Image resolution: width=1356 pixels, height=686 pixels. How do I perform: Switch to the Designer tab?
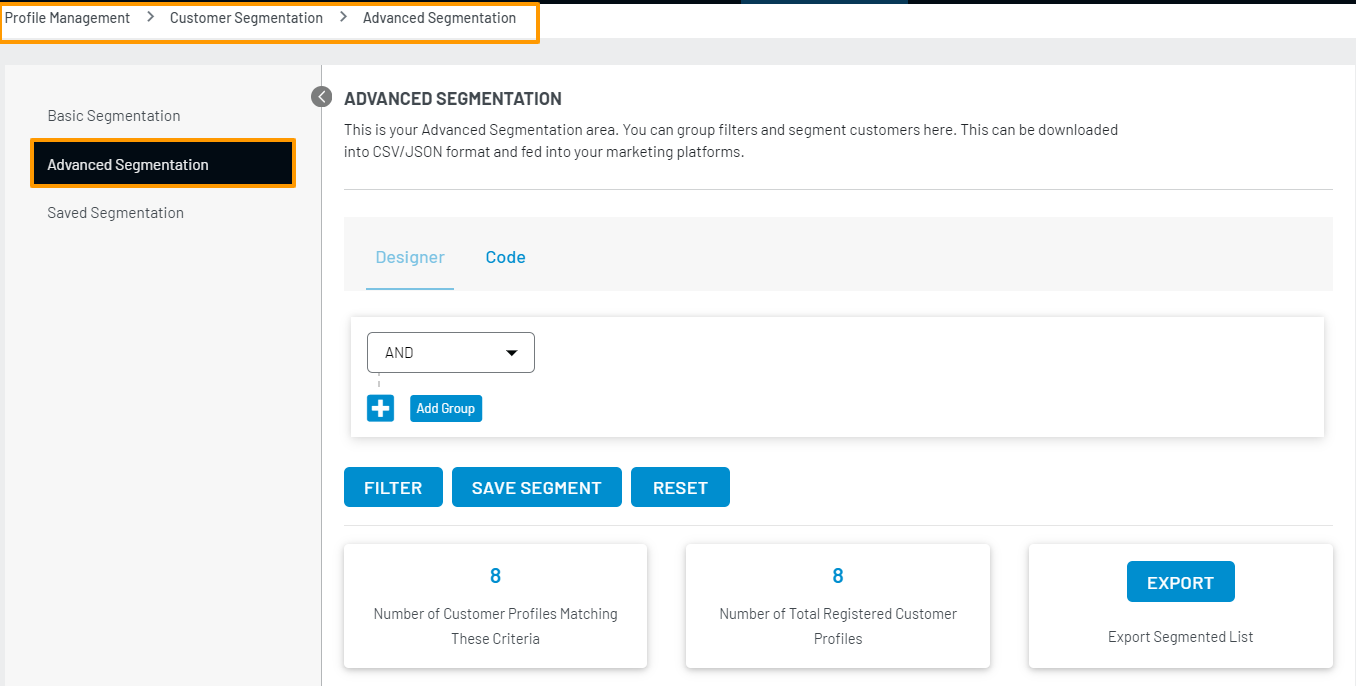(x=410, y=257)
